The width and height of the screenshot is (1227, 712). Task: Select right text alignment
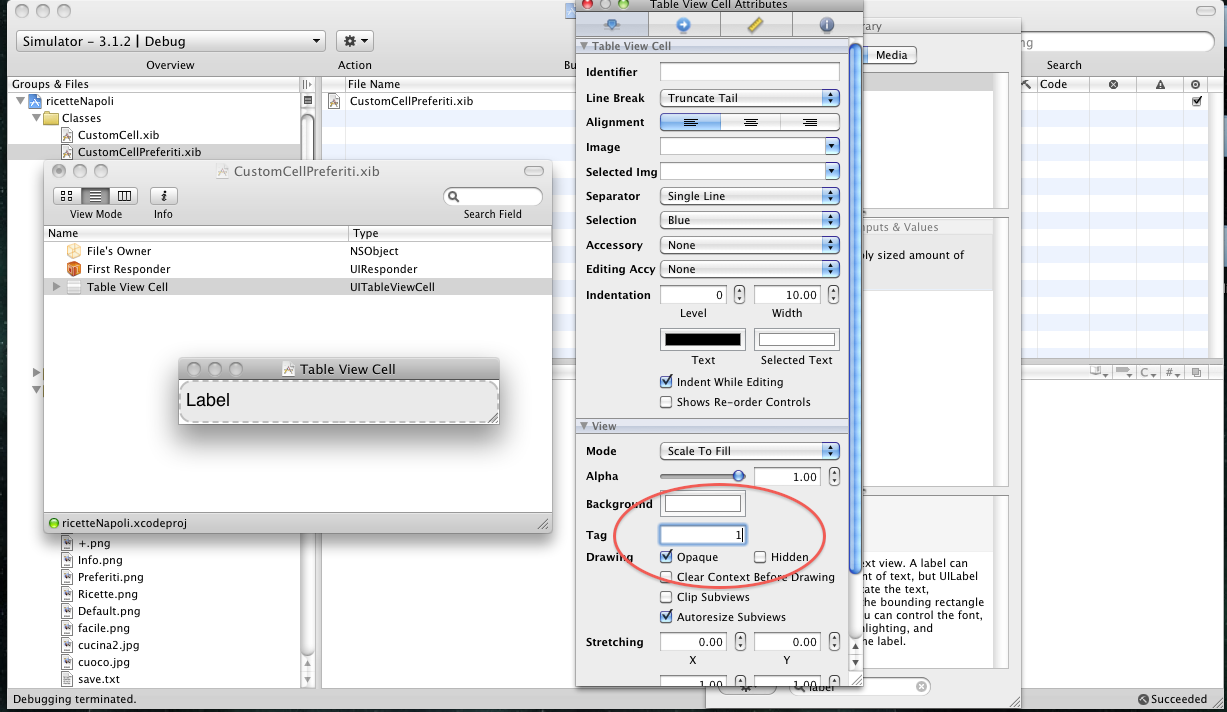click(809, 122)
